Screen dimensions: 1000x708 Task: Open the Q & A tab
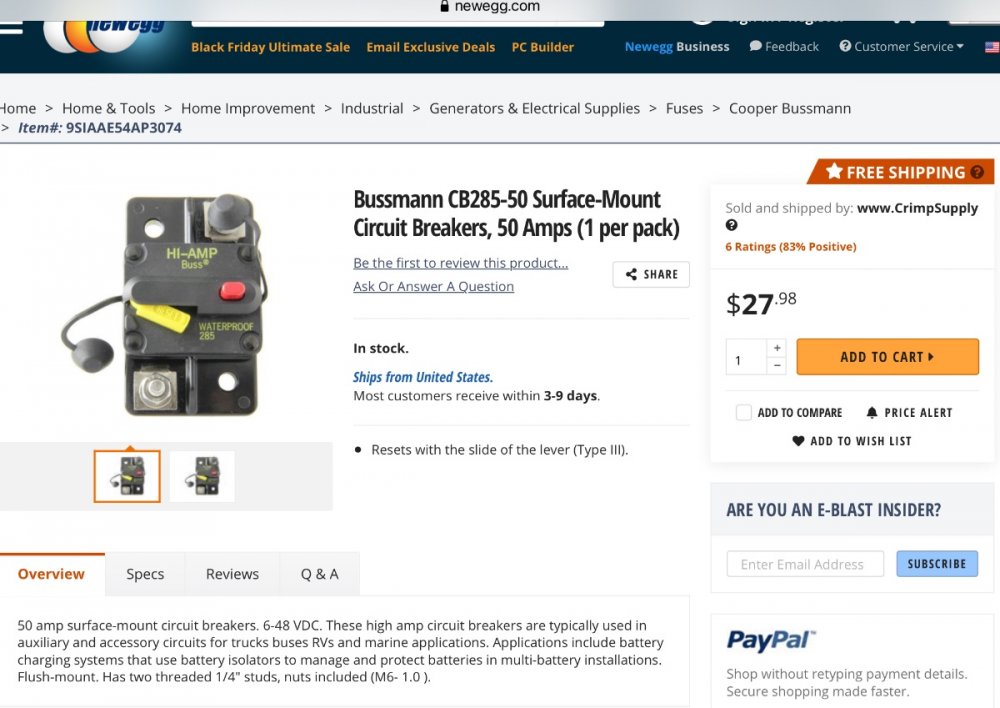(x=319, y=574)
